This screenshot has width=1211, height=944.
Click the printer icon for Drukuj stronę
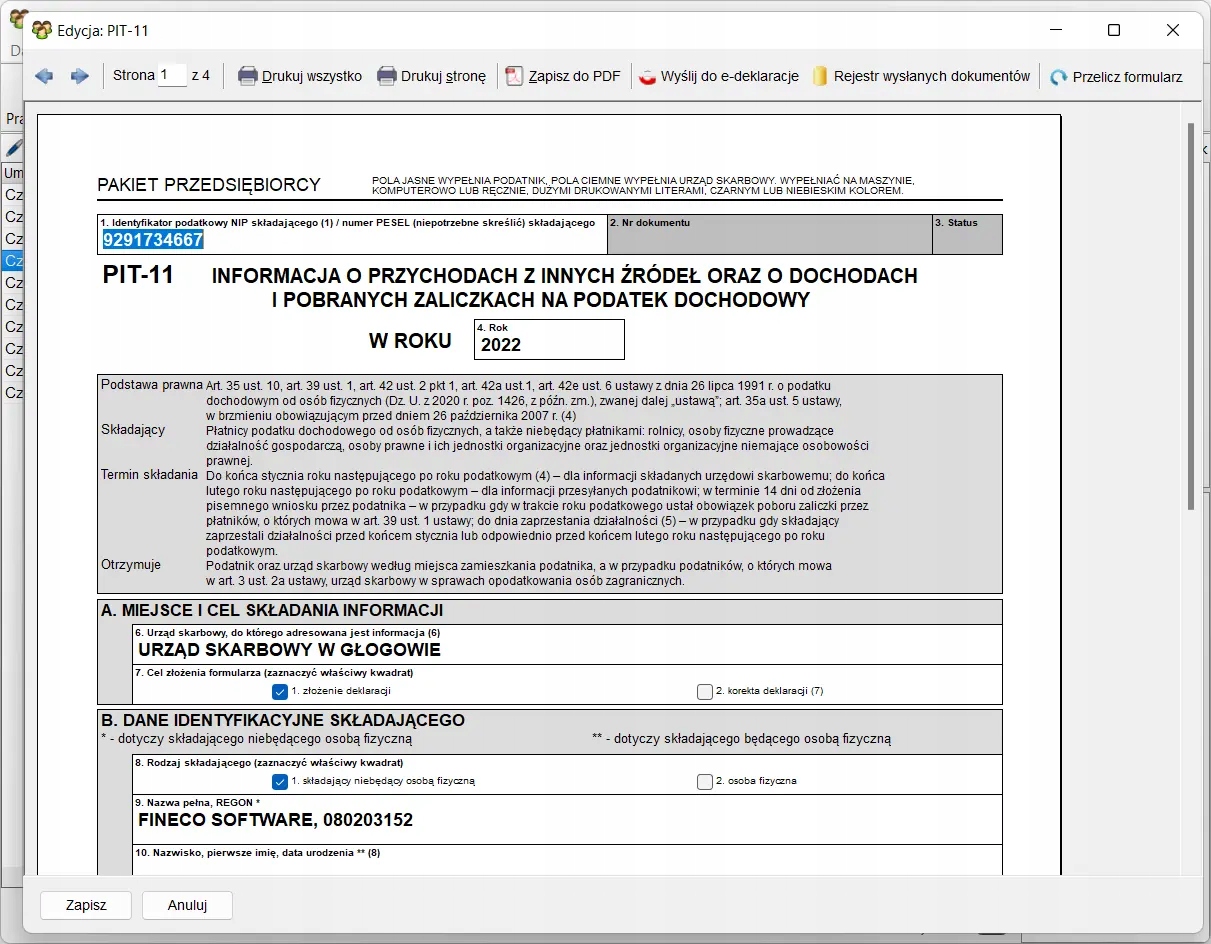point(387,76)
